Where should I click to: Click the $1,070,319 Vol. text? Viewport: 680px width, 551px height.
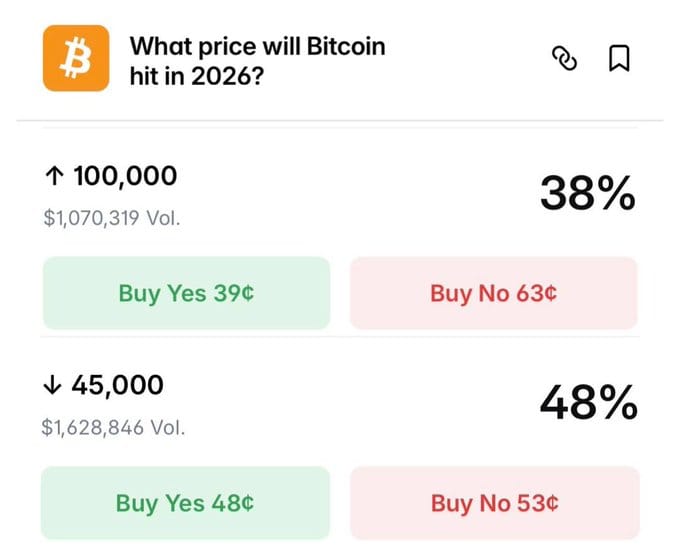coord(112,217)
